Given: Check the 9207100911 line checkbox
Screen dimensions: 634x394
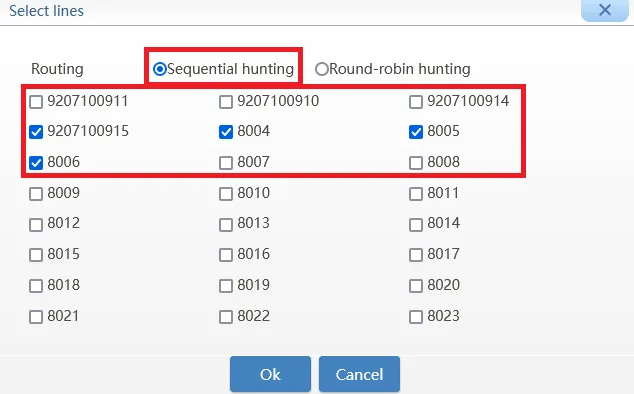Looking at the screenshot, I should [36, 102].
